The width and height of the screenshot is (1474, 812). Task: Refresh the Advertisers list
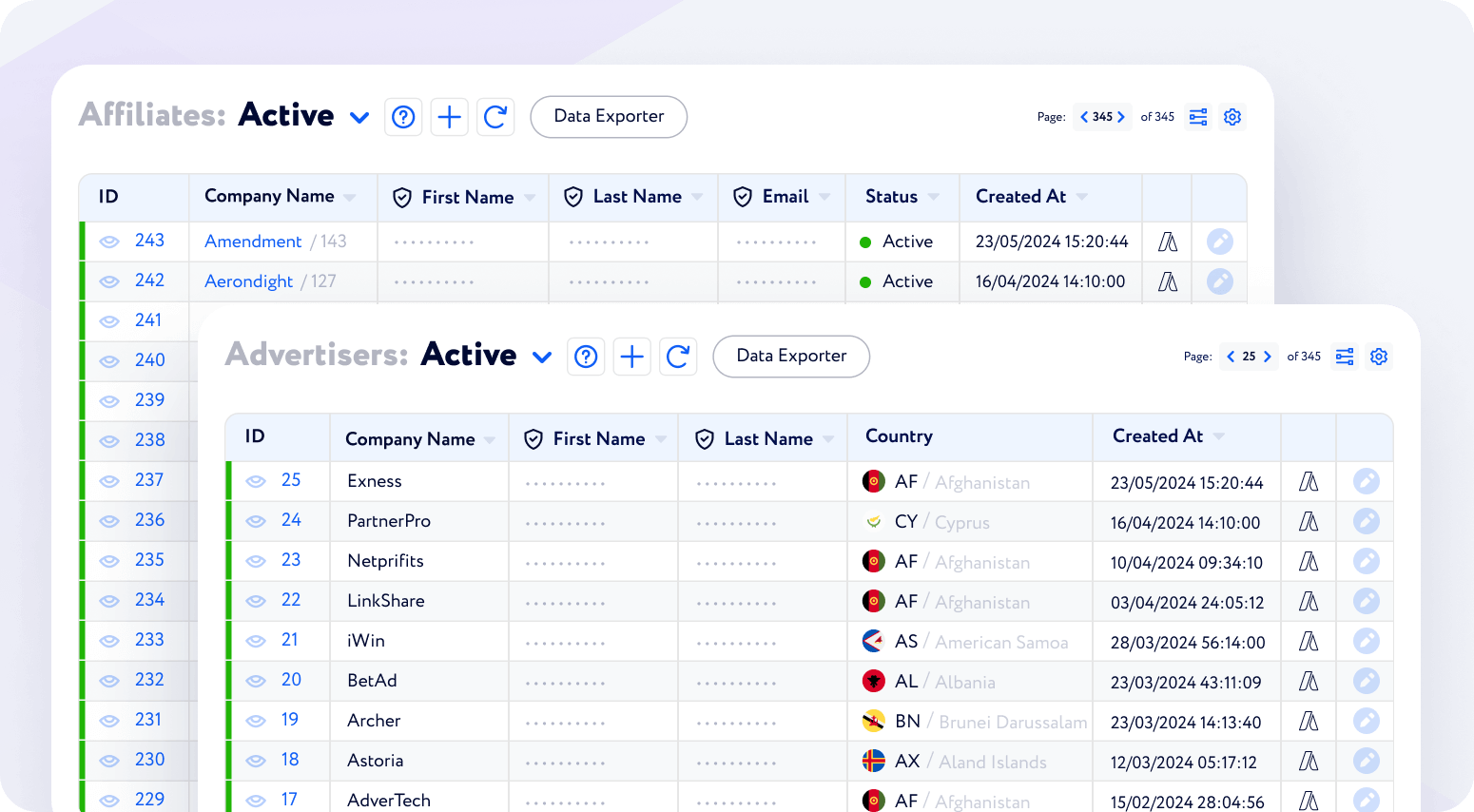click(678, 357)
